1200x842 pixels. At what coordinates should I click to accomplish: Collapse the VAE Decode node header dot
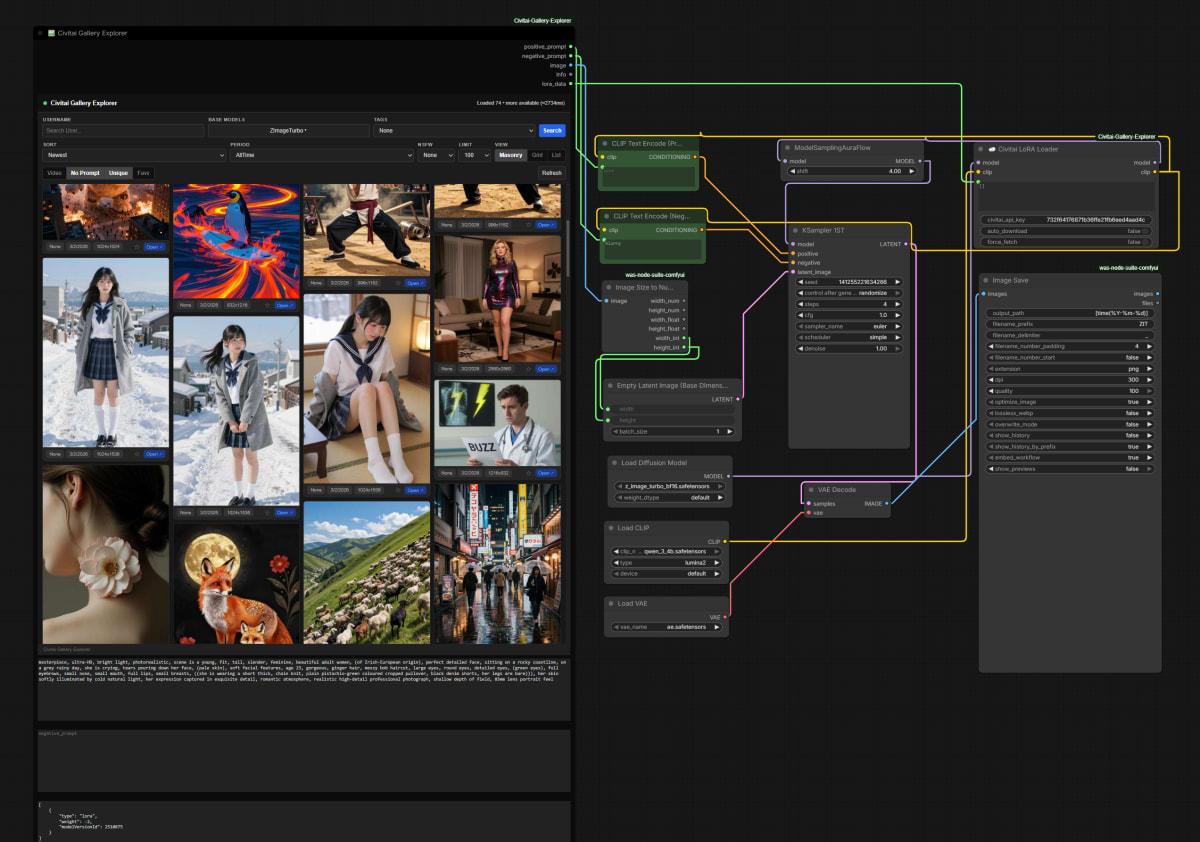pos(809,489)
